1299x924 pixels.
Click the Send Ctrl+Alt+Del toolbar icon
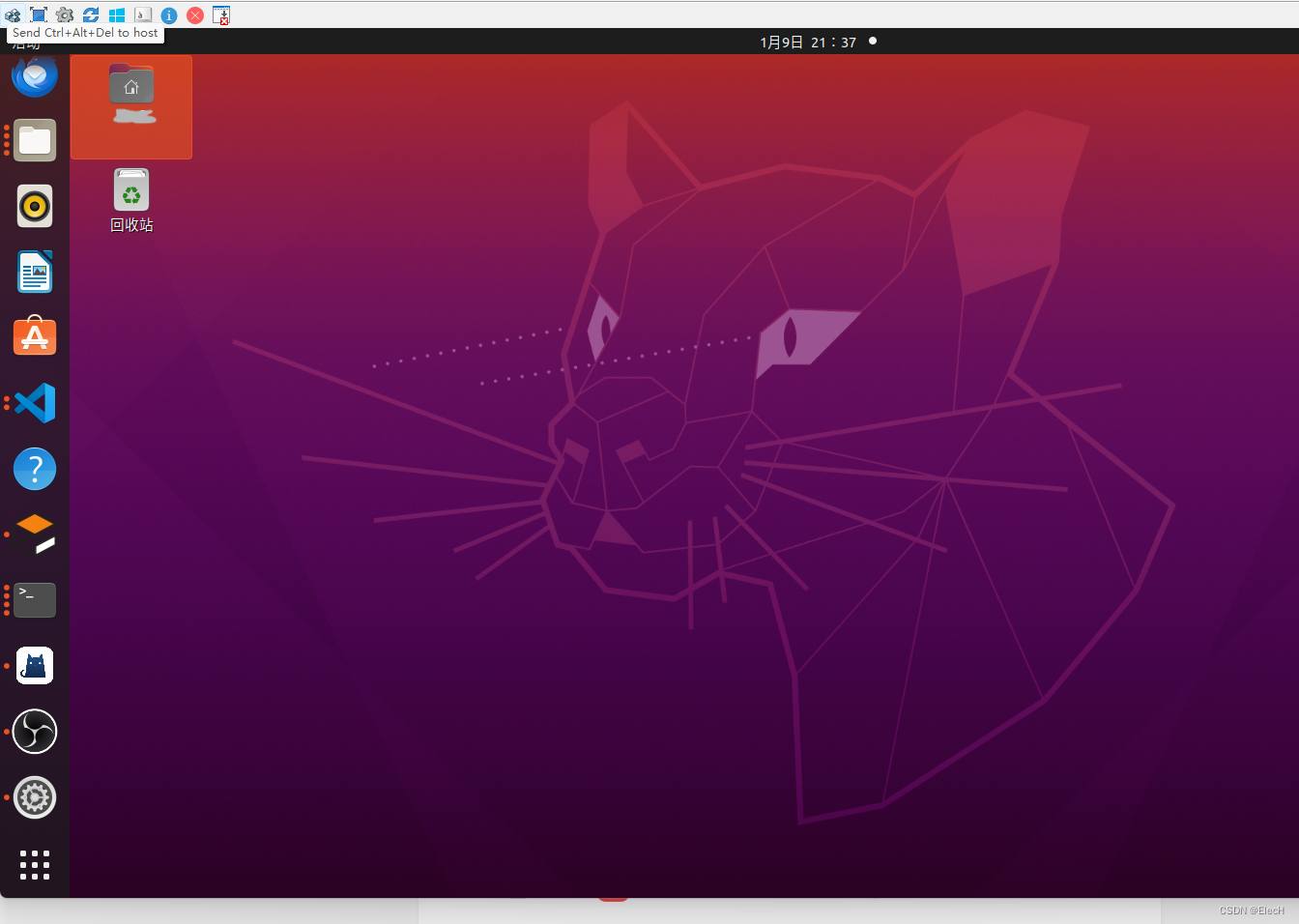[x=13, y=14]
